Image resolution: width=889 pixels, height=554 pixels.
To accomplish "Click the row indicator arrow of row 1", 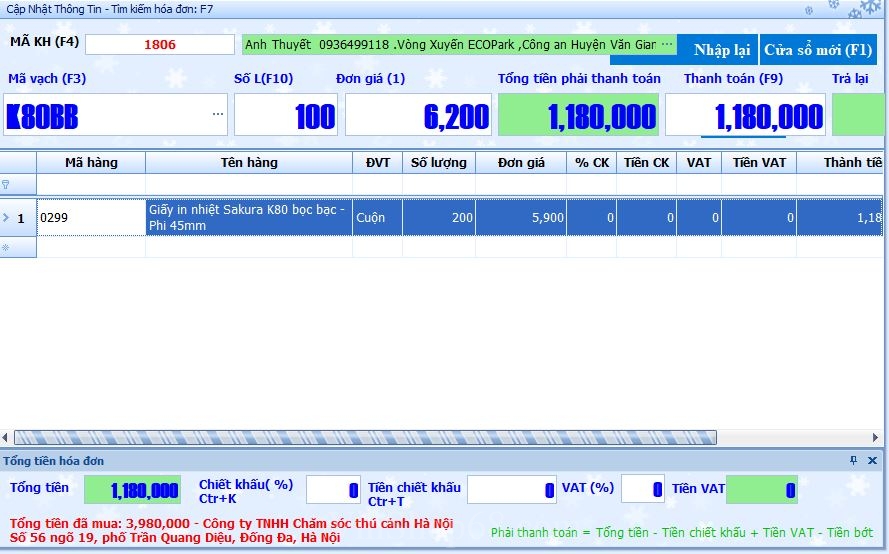I will pyautogui.click(x=6, y=217).
